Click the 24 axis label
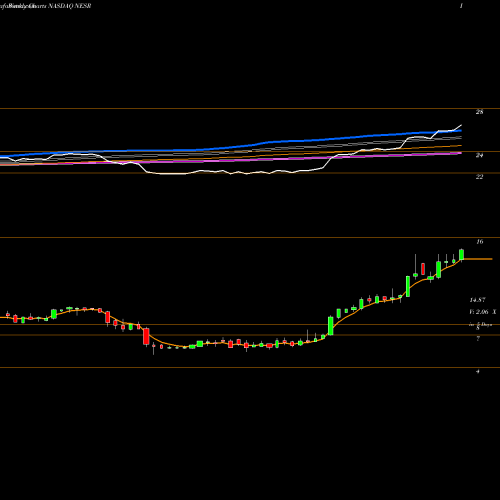 tap(479, 155)
